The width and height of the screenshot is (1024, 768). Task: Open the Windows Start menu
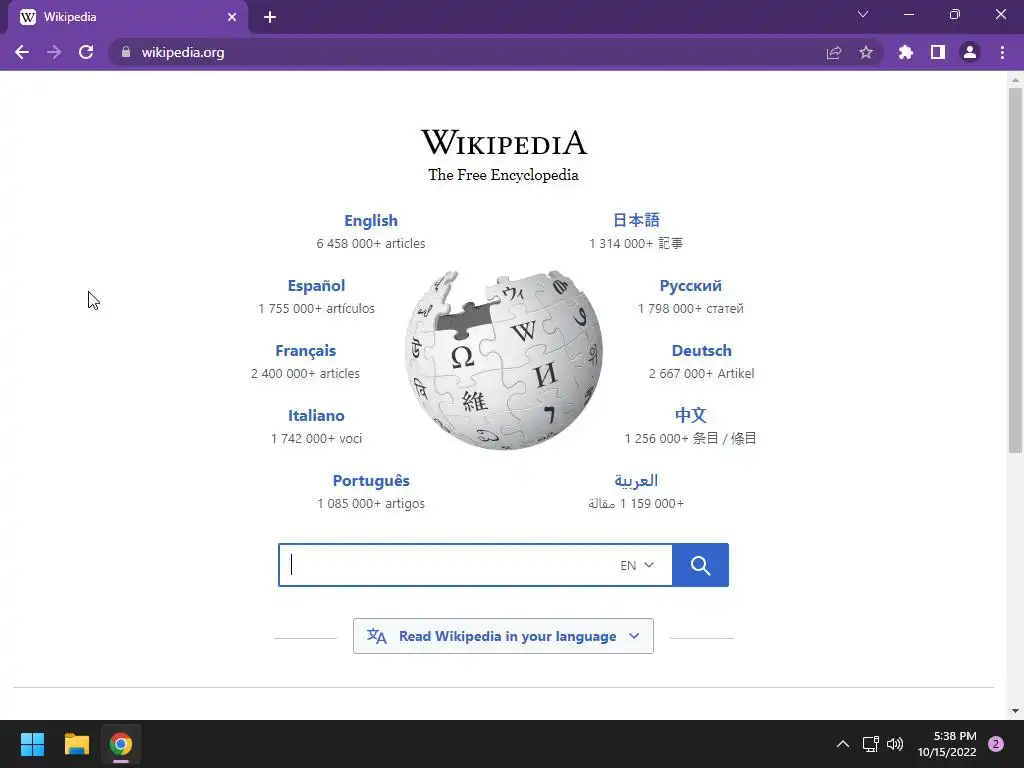click(x=32, y=744)
